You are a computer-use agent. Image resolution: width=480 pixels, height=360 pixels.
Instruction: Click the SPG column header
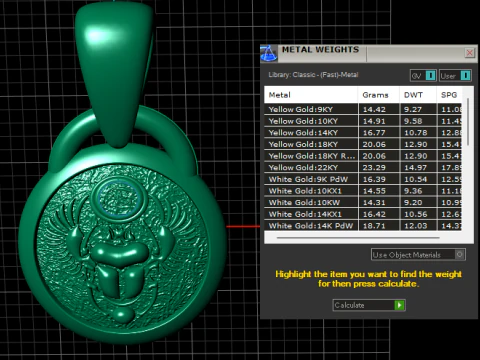[x=449, y=95]
